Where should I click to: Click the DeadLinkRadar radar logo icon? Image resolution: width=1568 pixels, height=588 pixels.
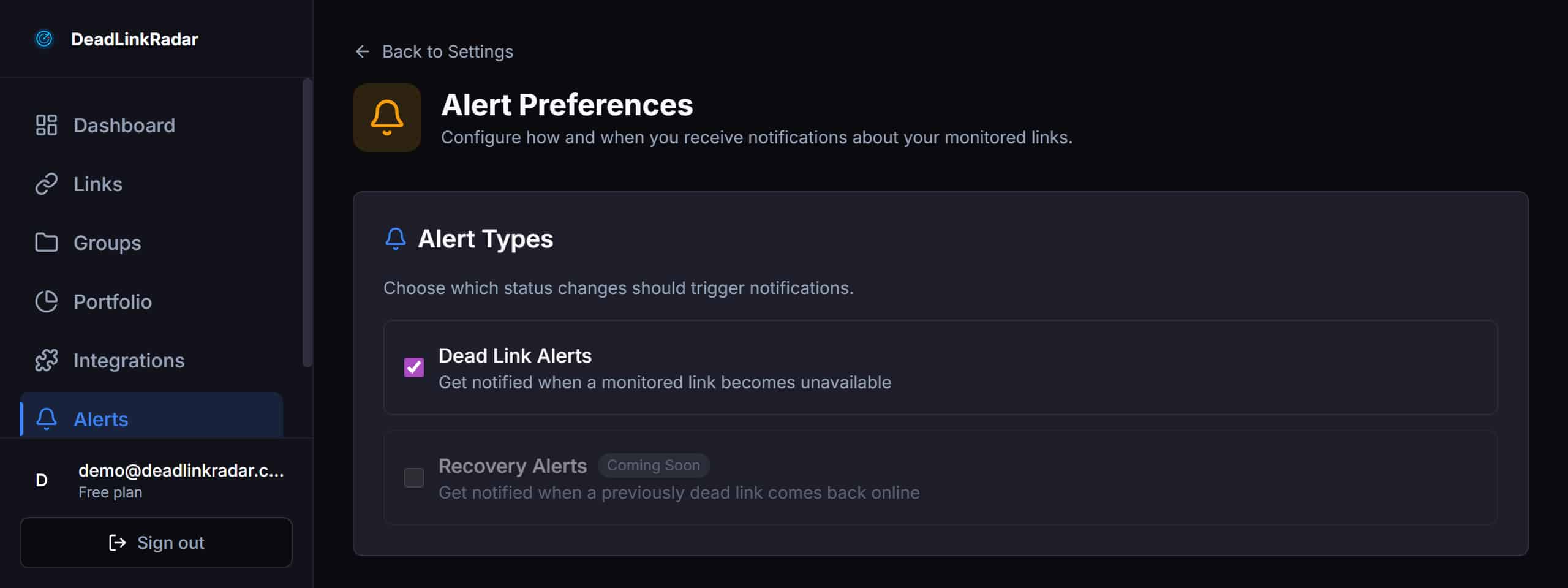coord(44,39)
